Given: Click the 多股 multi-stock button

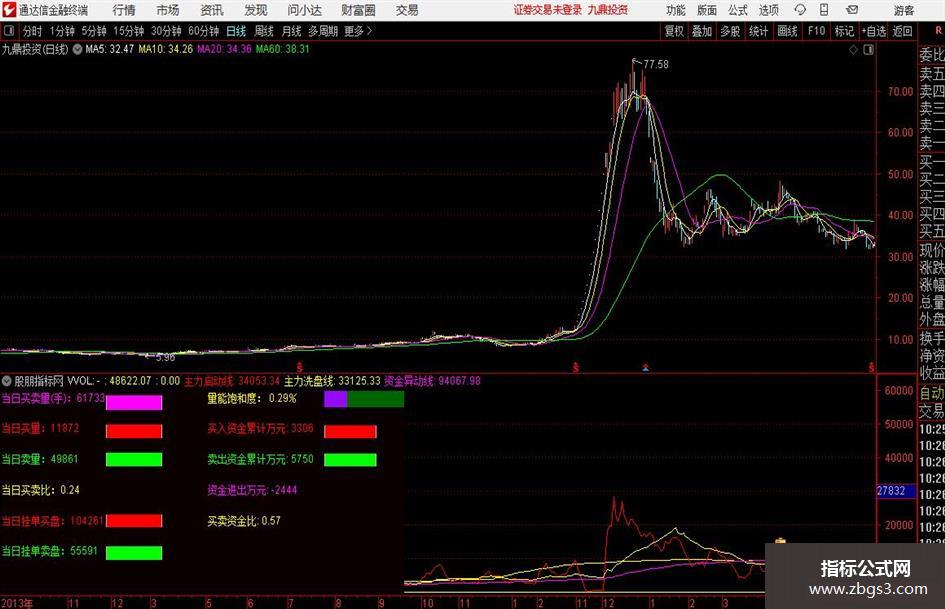Looking at the screenshot, I should tap(730, 31).
